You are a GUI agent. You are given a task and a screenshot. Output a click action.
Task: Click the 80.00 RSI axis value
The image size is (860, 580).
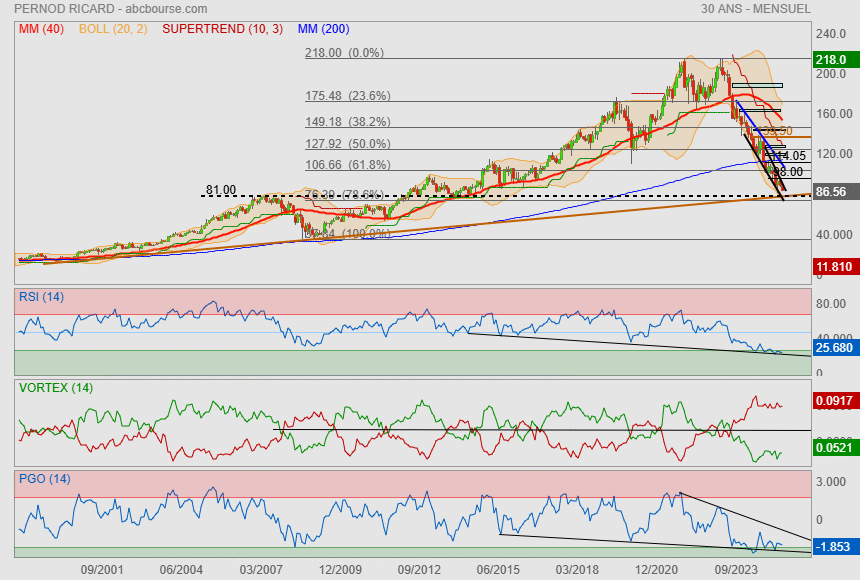[x=831, y=304]
